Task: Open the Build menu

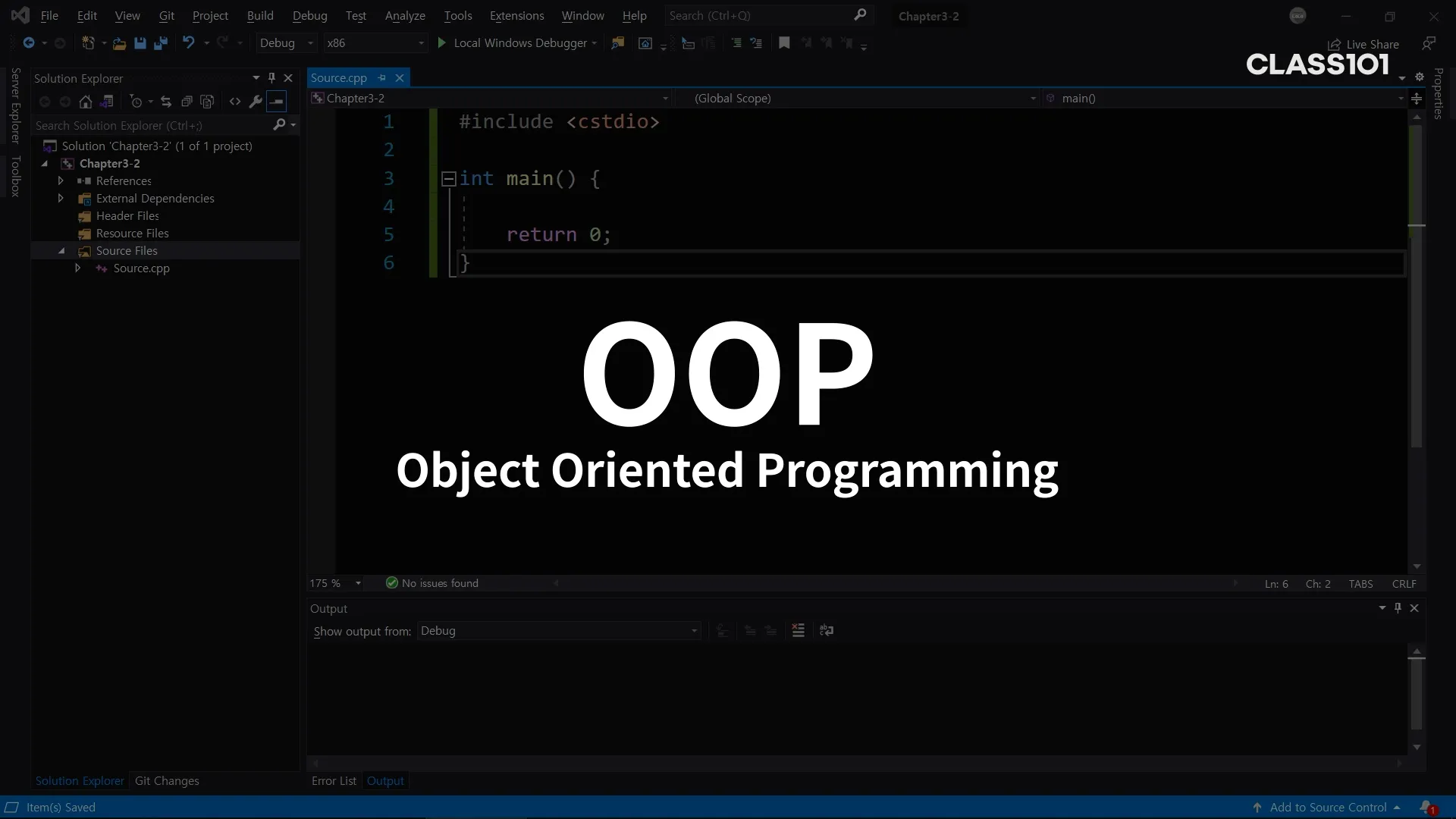Action: point(259,16)
